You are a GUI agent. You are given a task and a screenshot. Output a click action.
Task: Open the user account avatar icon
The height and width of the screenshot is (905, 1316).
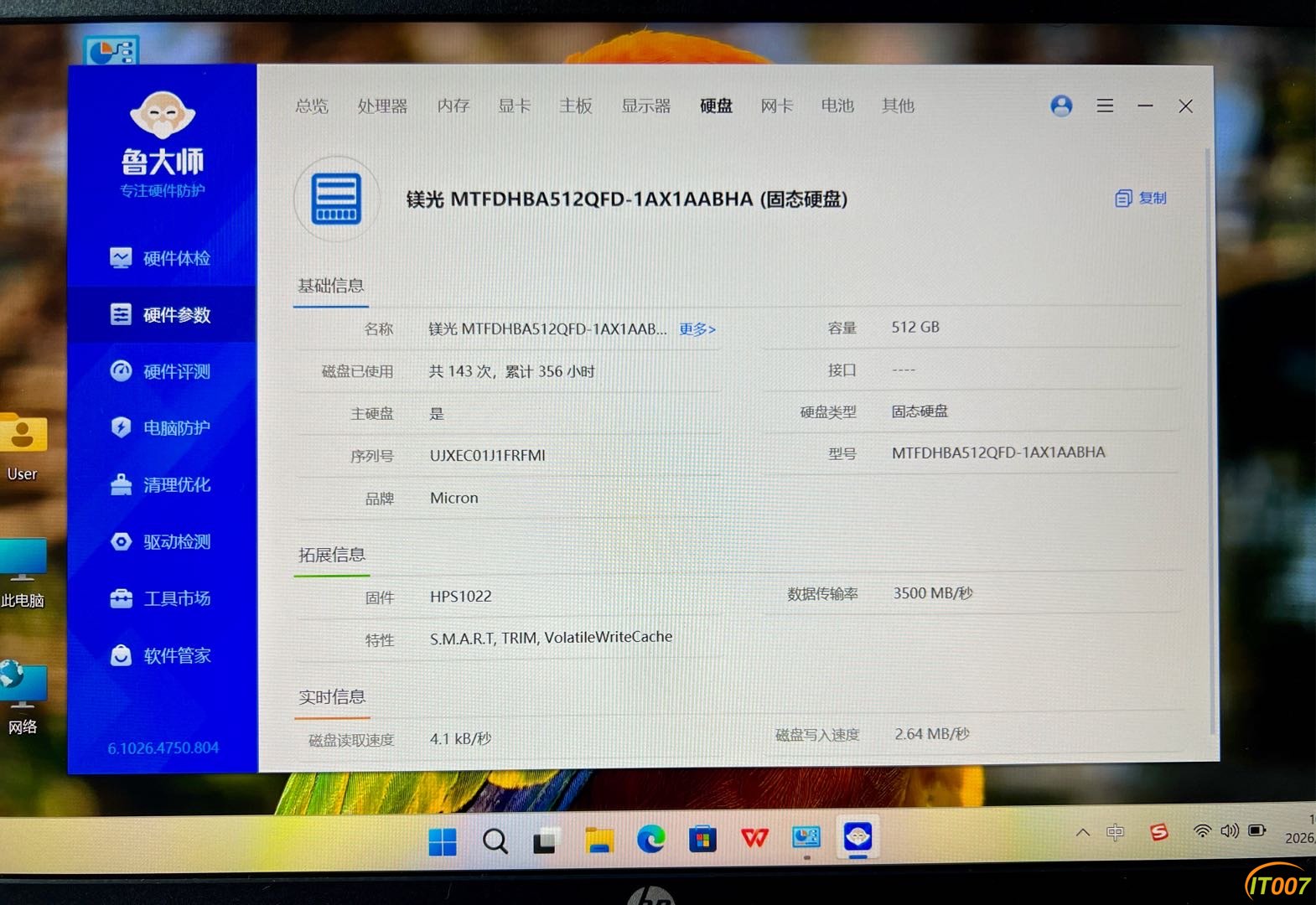[1061, 106]
